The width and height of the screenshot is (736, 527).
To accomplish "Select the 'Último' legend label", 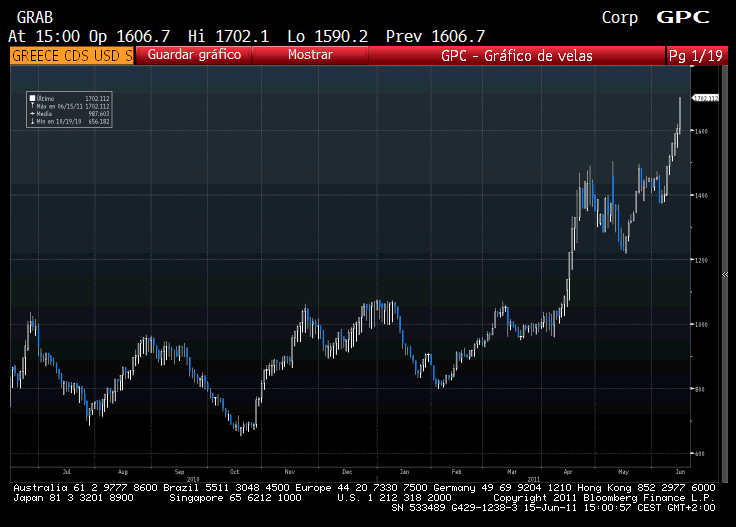I will pos(46,99).
